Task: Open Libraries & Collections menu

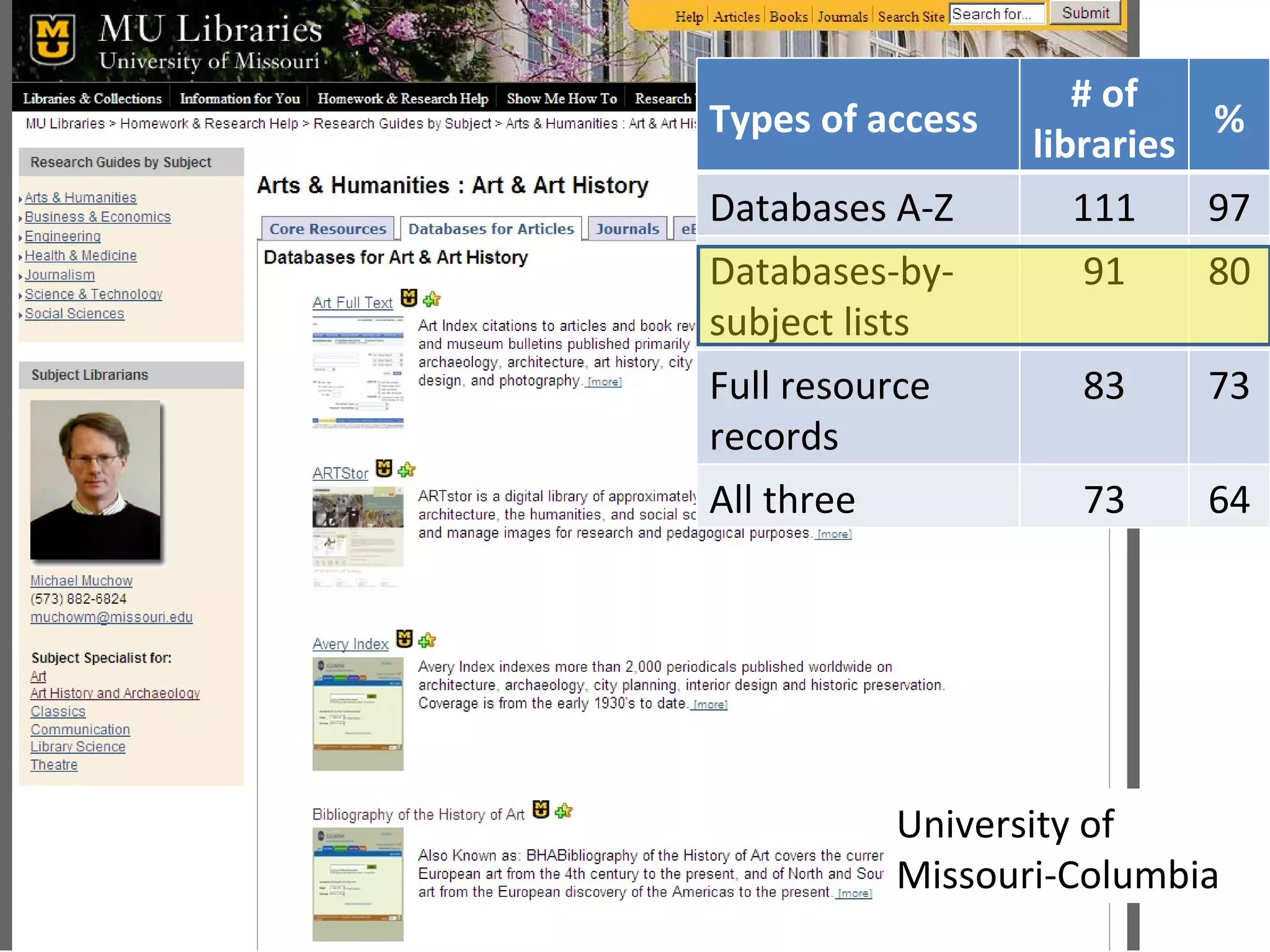Action: [92, 99]
